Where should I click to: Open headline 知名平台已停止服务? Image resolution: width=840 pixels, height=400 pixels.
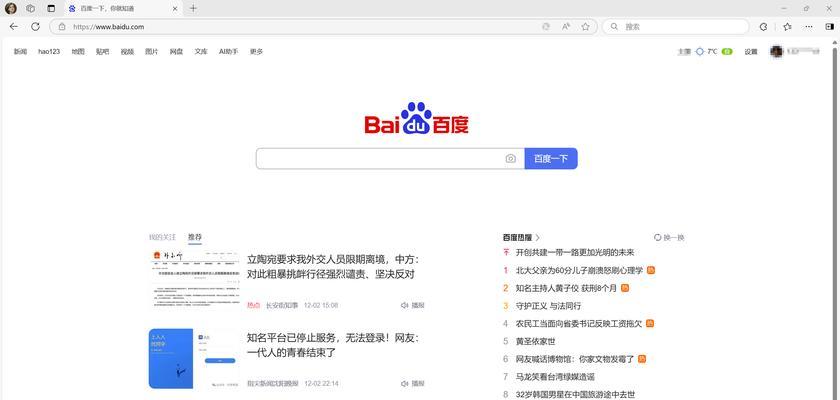point(333,345)
